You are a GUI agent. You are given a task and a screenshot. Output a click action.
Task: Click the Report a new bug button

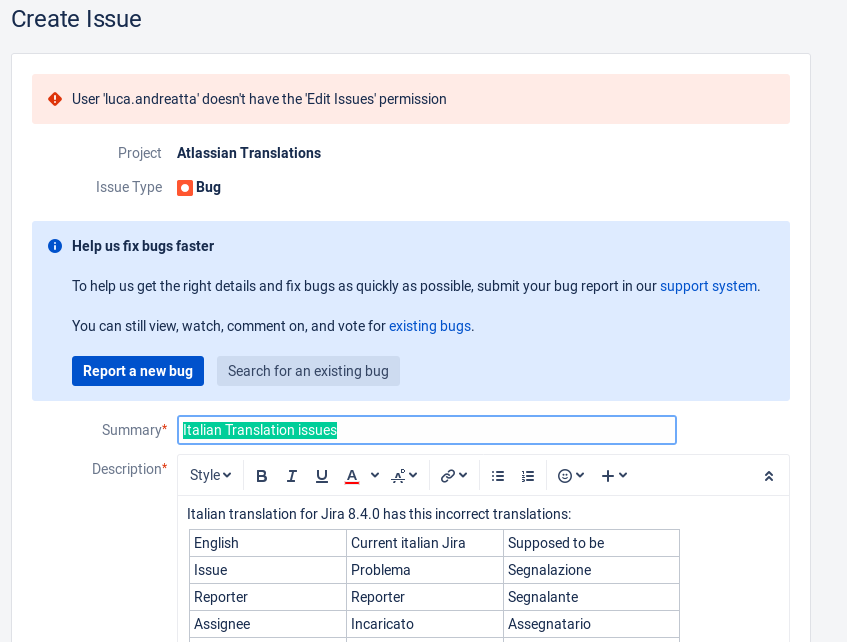(138, 371)
